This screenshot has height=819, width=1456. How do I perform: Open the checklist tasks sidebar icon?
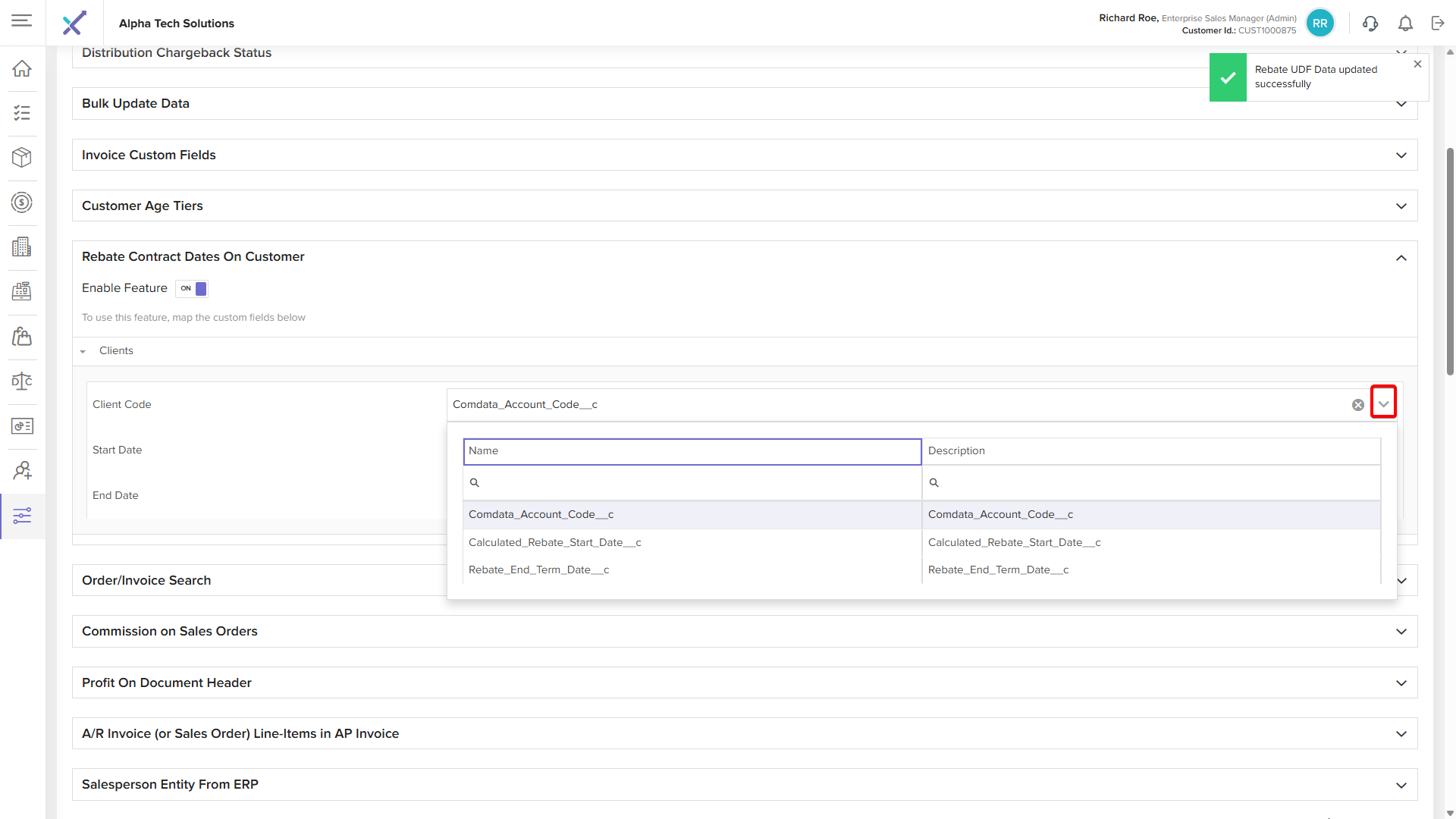pyautogui.click(x=22, y=113)
